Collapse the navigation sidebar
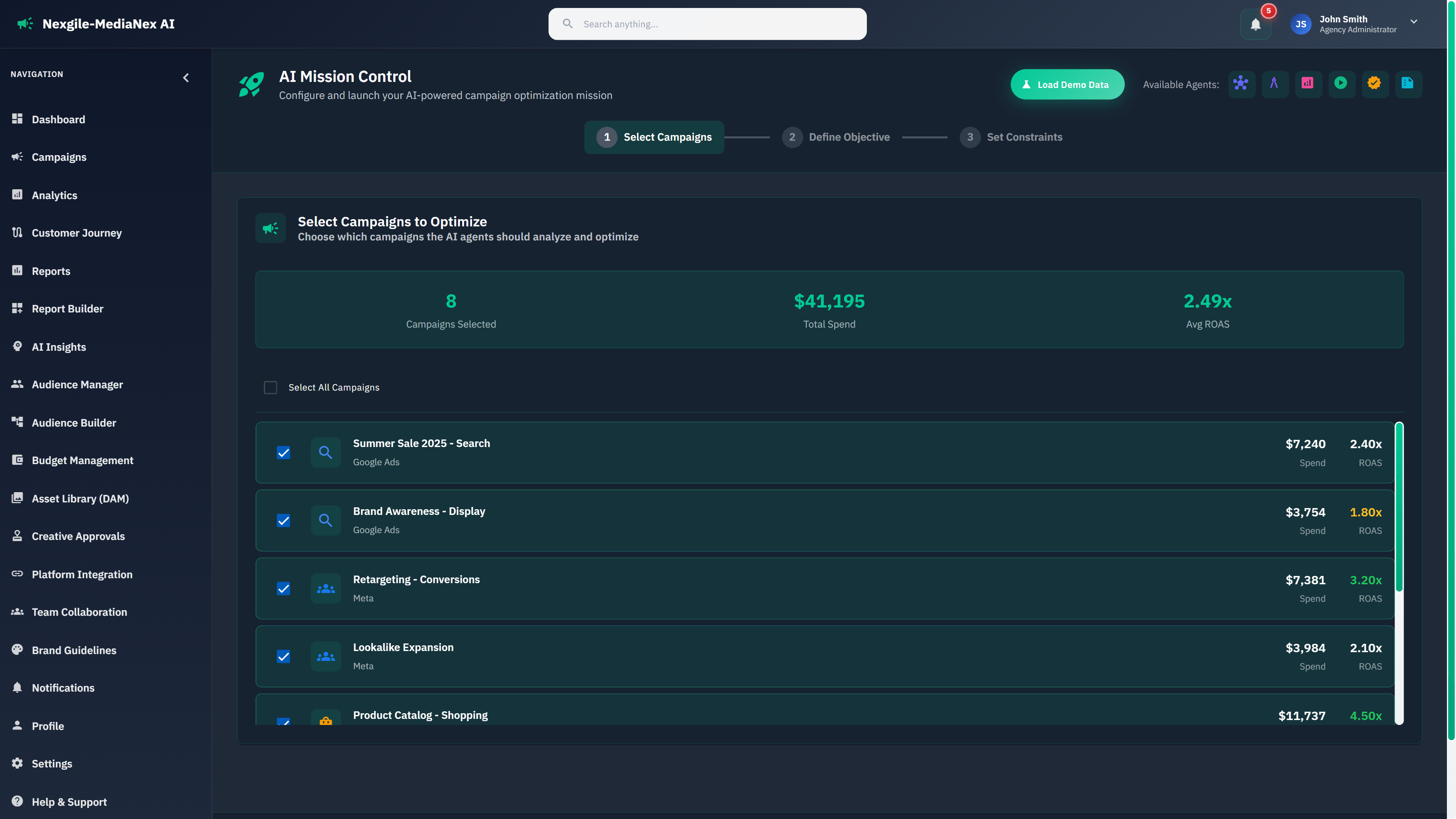This screenshot has height=819, width=1456. (186, 77)
